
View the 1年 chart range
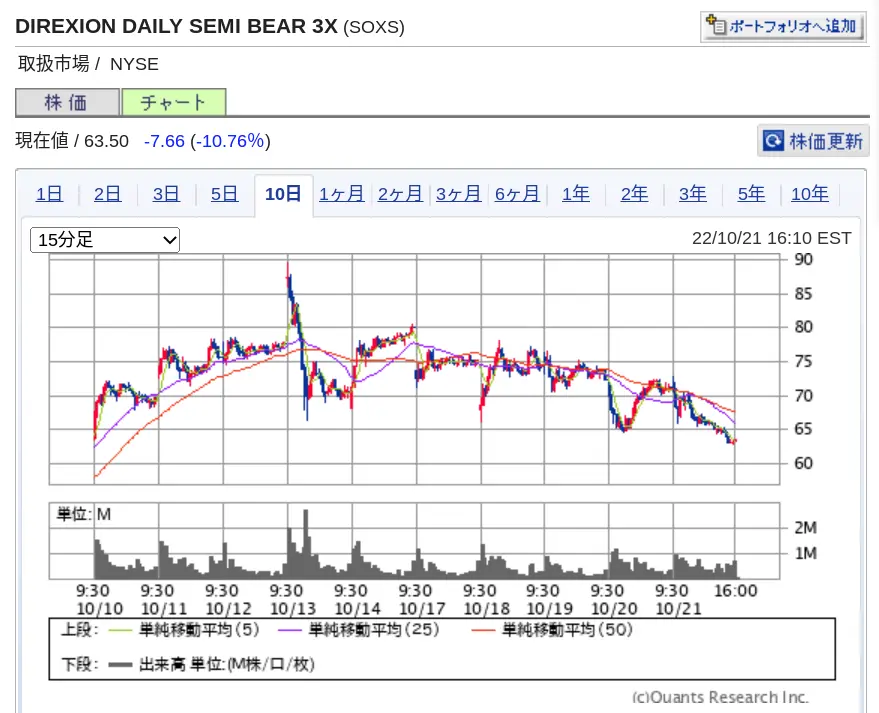coord(576,194)
